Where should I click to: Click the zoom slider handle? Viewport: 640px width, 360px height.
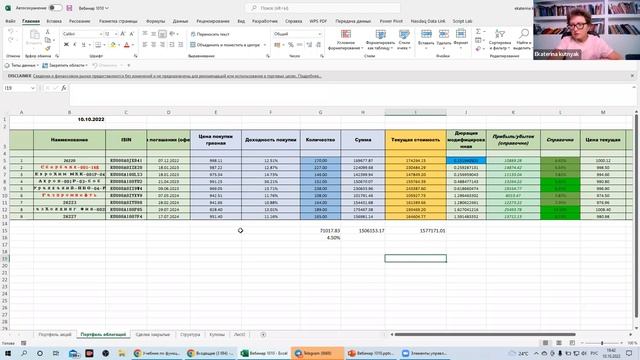[x=602, y=343]
